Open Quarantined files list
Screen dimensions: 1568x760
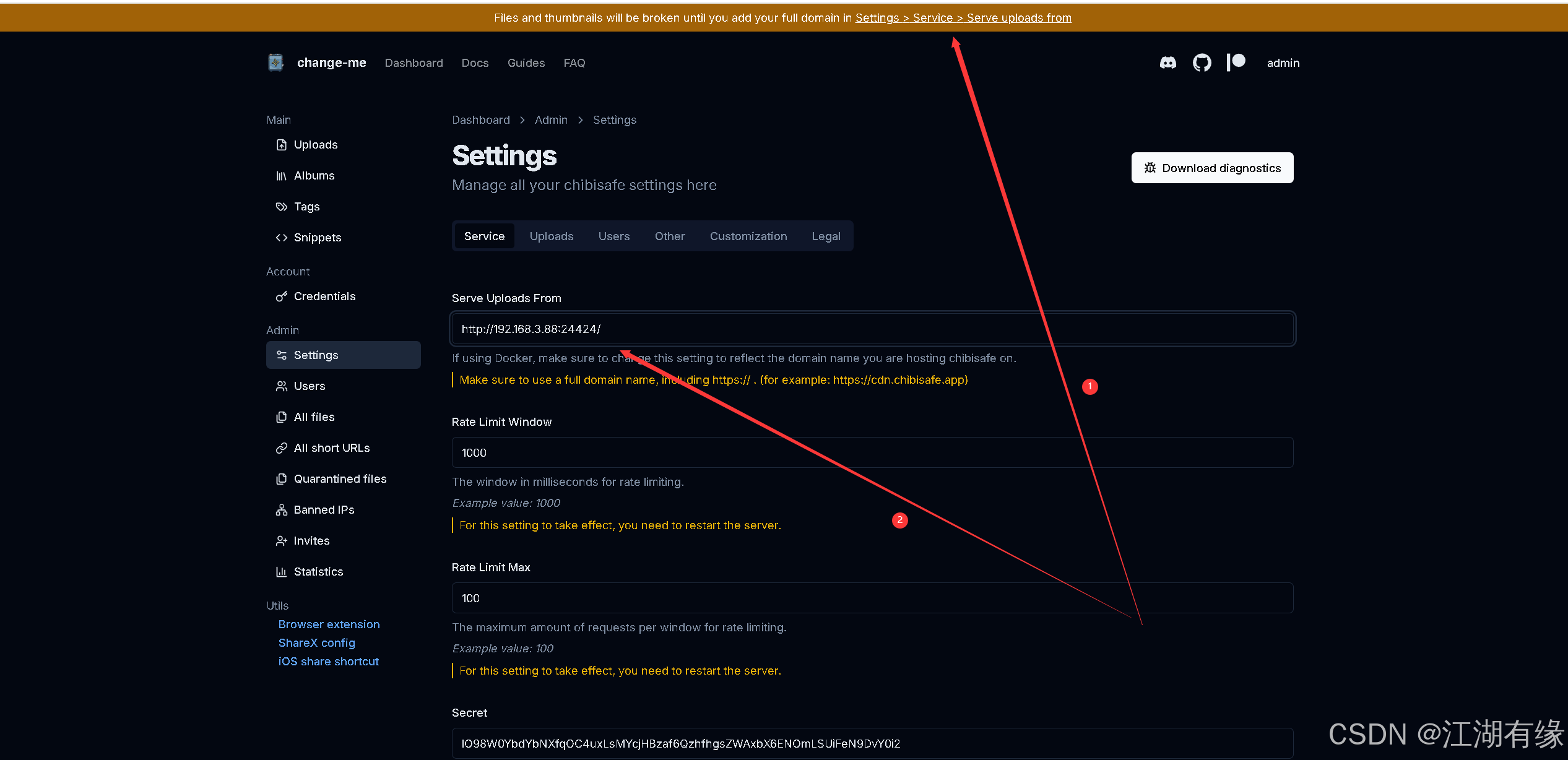coord(340,479)
